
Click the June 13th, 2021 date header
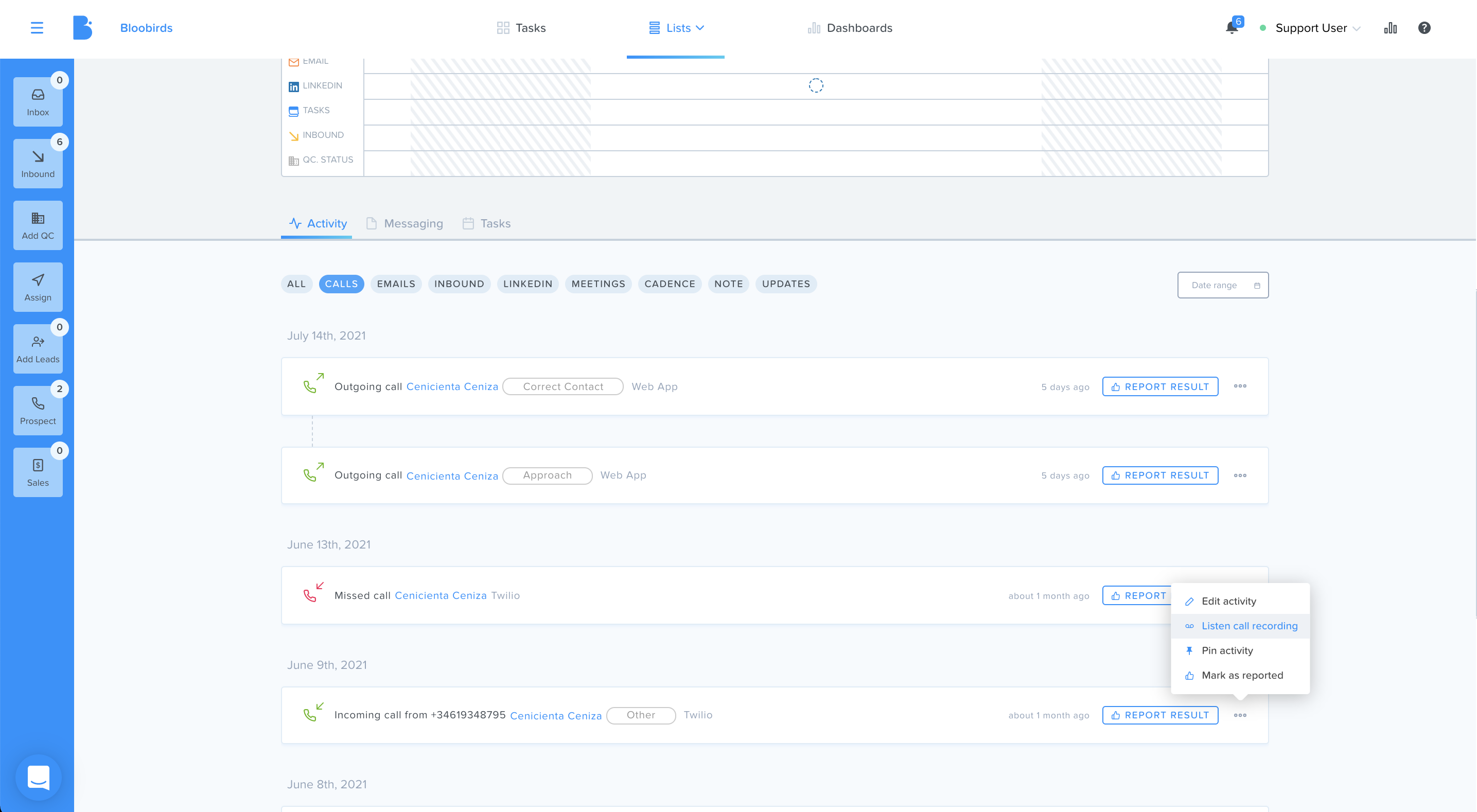[x=328, y=544]
